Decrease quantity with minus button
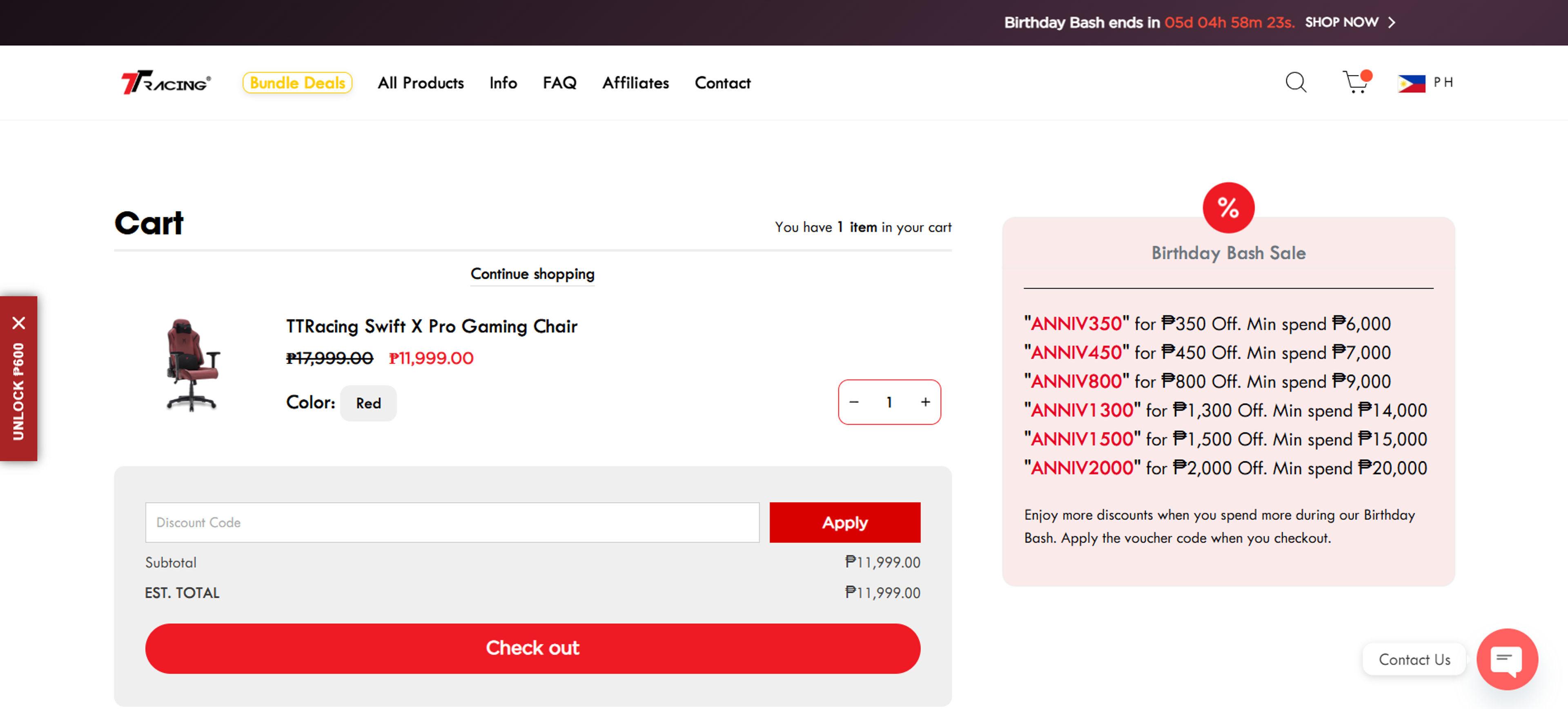This screenshot has width=1568, height=709. [x=853, y=402]
